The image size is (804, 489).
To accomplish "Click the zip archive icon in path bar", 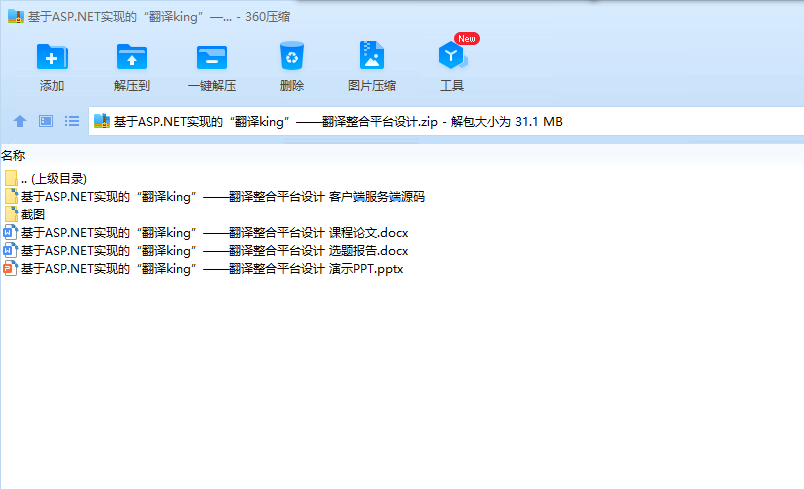I will click(x=102, y=121).
